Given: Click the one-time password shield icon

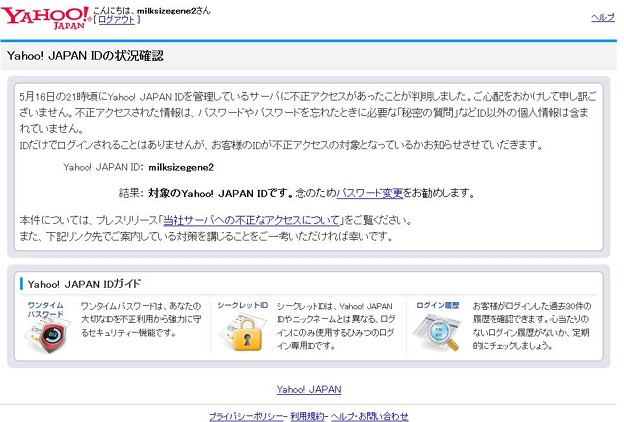Looking at the screenshot, I should pyautogui.click(x=49, y=336).
